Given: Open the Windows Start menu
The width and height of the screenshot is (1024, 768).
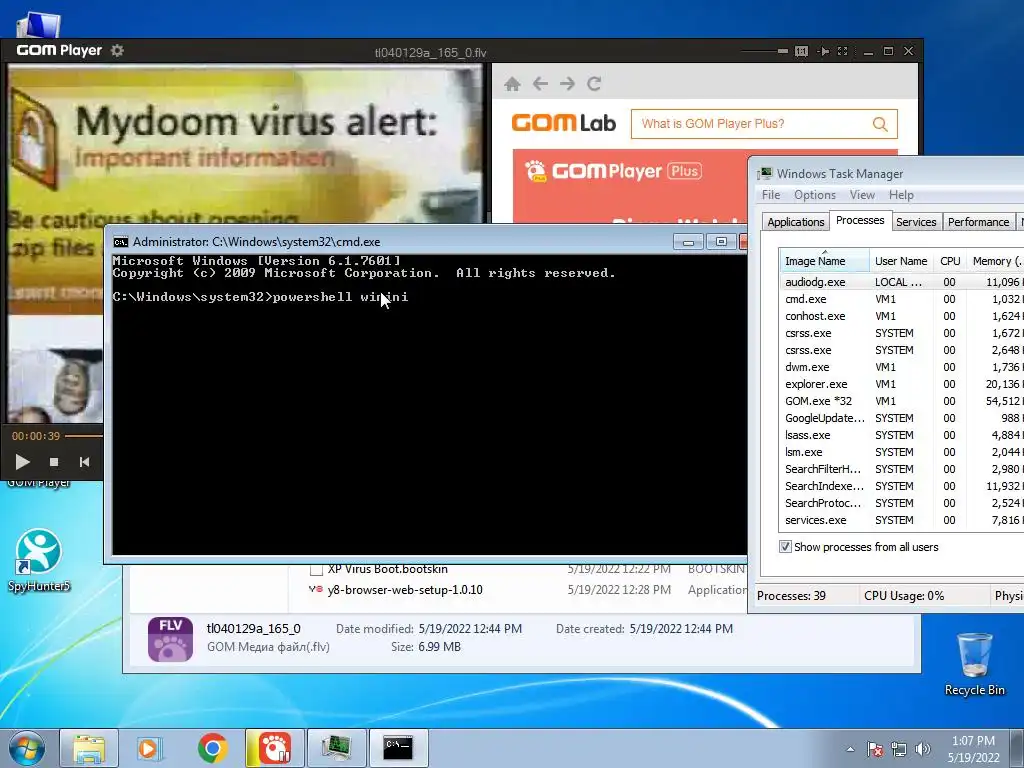Looking at the screenshot, I should click(x=26, y=748).
